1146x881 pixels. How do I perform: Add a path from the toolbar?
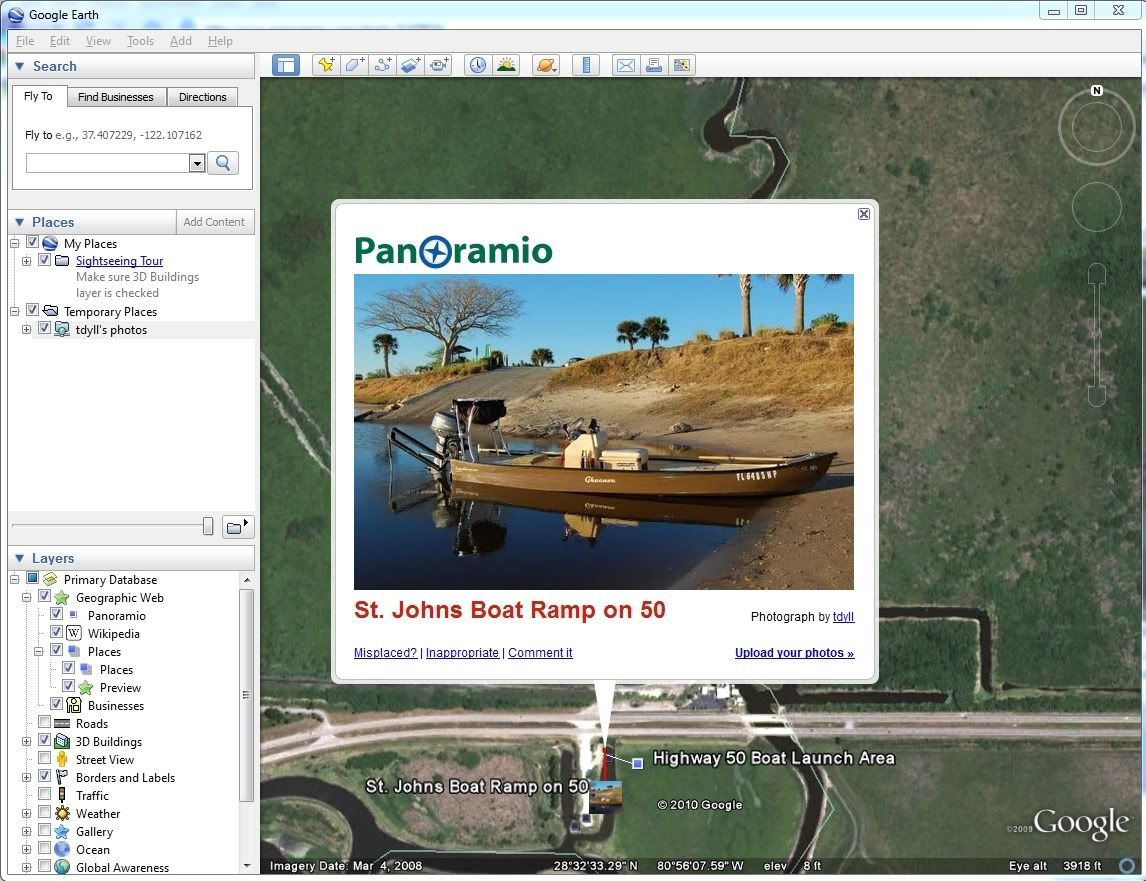383,65
